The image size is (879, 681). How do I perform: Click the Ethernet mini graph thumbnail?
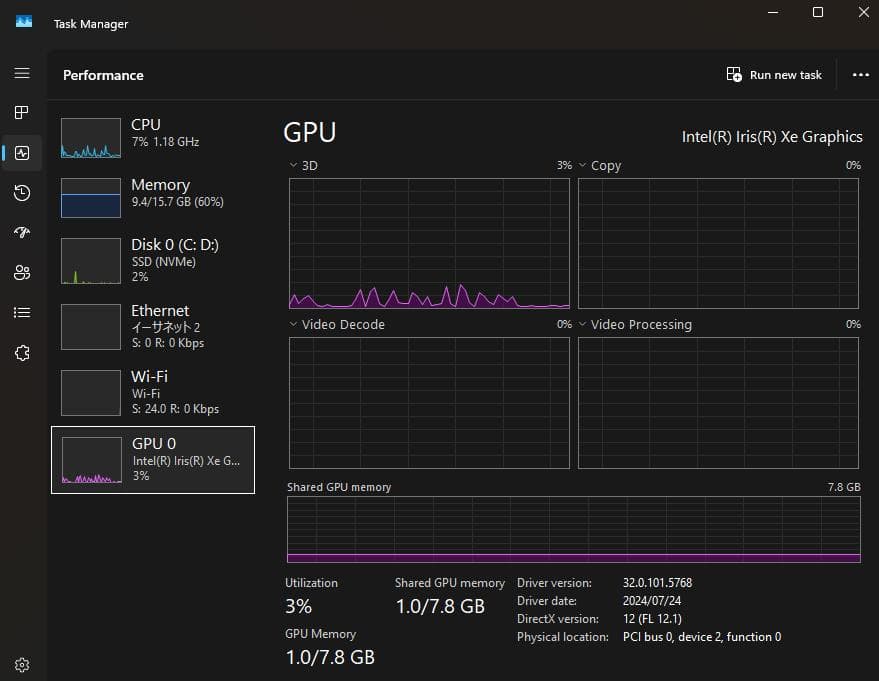coord(91,327)
